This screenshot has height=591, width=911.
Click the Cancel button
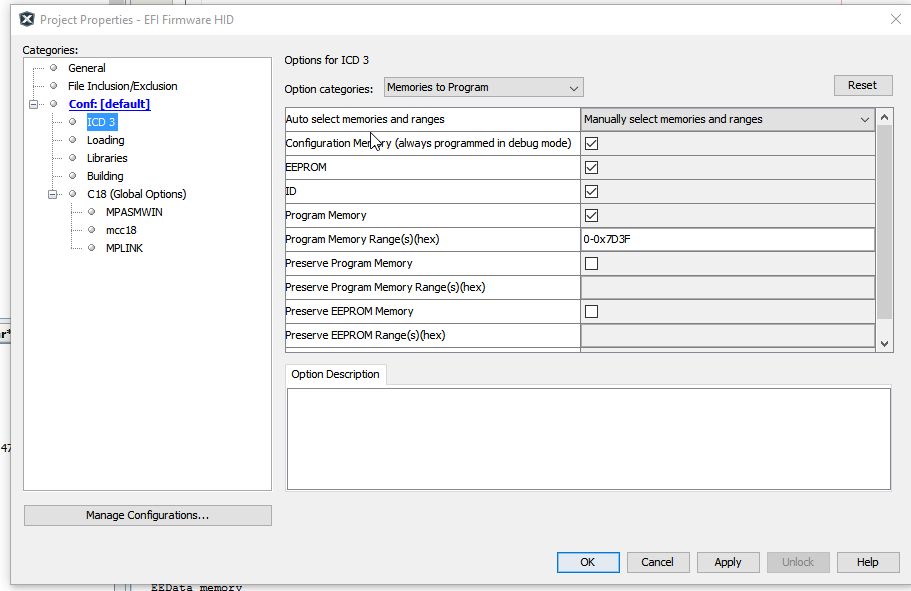(658, 563)
